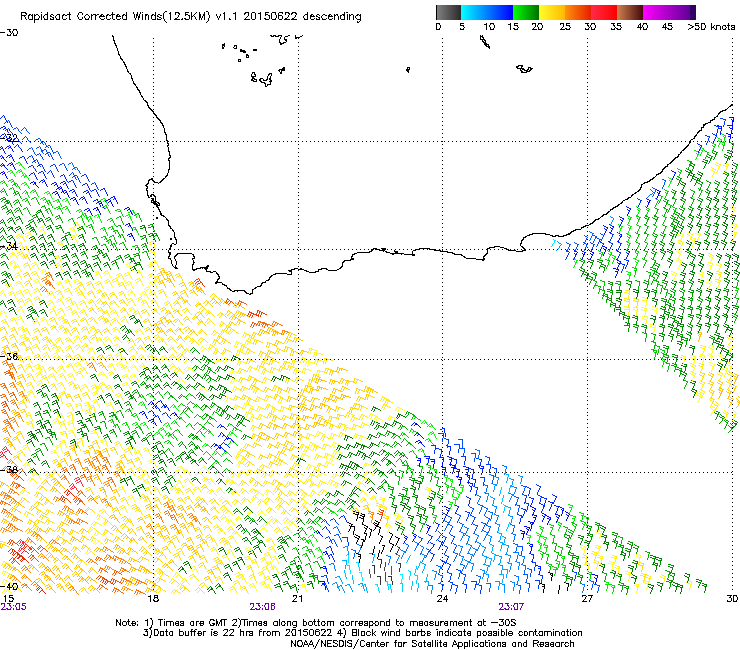Select the '20' label under the color bar
The height and width of the screenshot is (650, 740).
click(537, 27)
